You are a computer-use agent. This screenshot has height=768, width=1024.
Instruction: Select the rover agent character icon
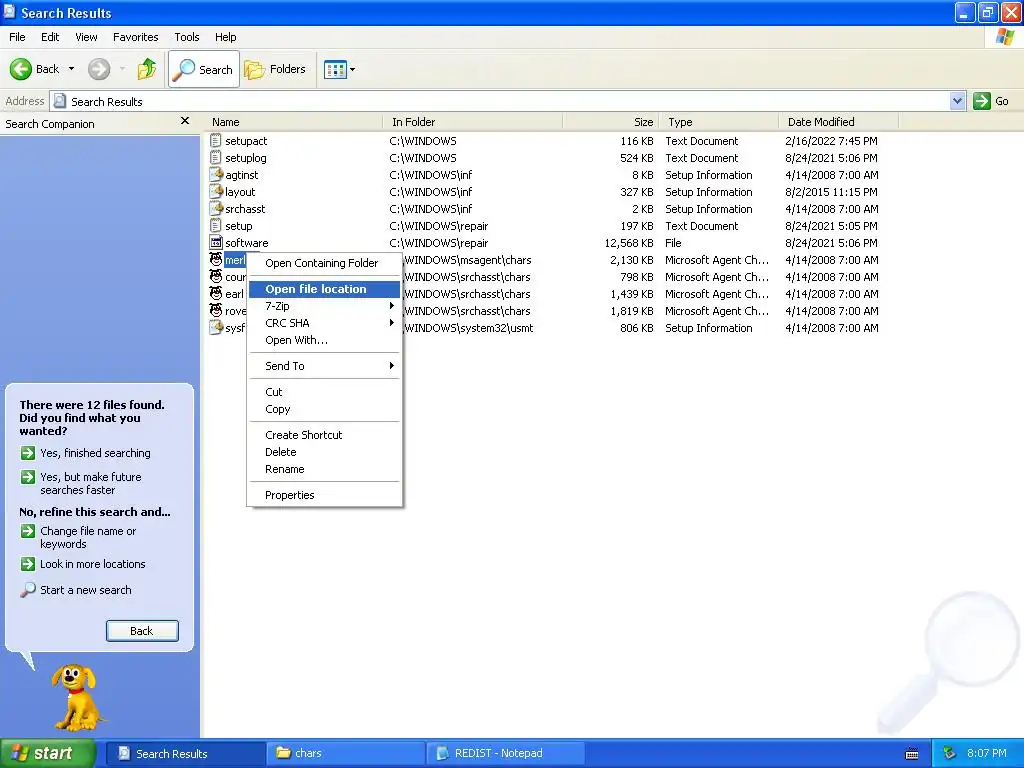(216, 310)
